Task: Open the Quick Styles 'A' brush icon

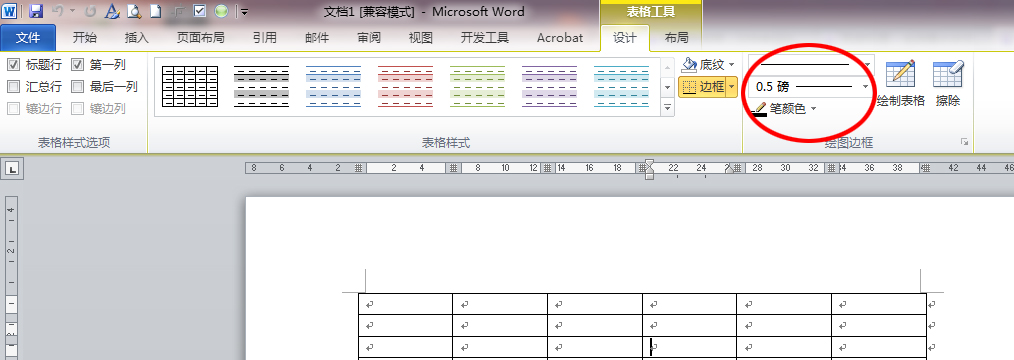Action: (113, 11)
